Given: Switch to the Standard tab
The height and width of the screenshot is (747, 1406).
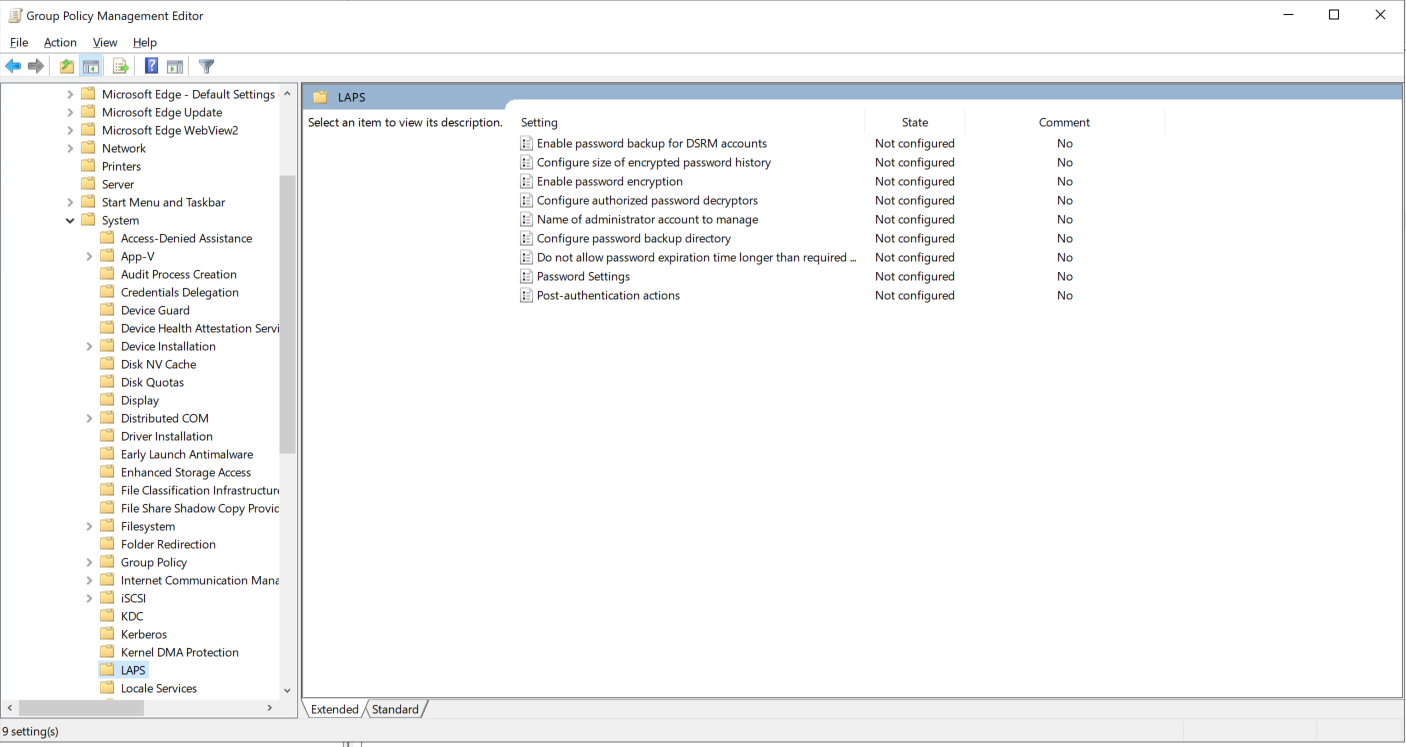Looking at the screenshot, I should click(395, 709).
